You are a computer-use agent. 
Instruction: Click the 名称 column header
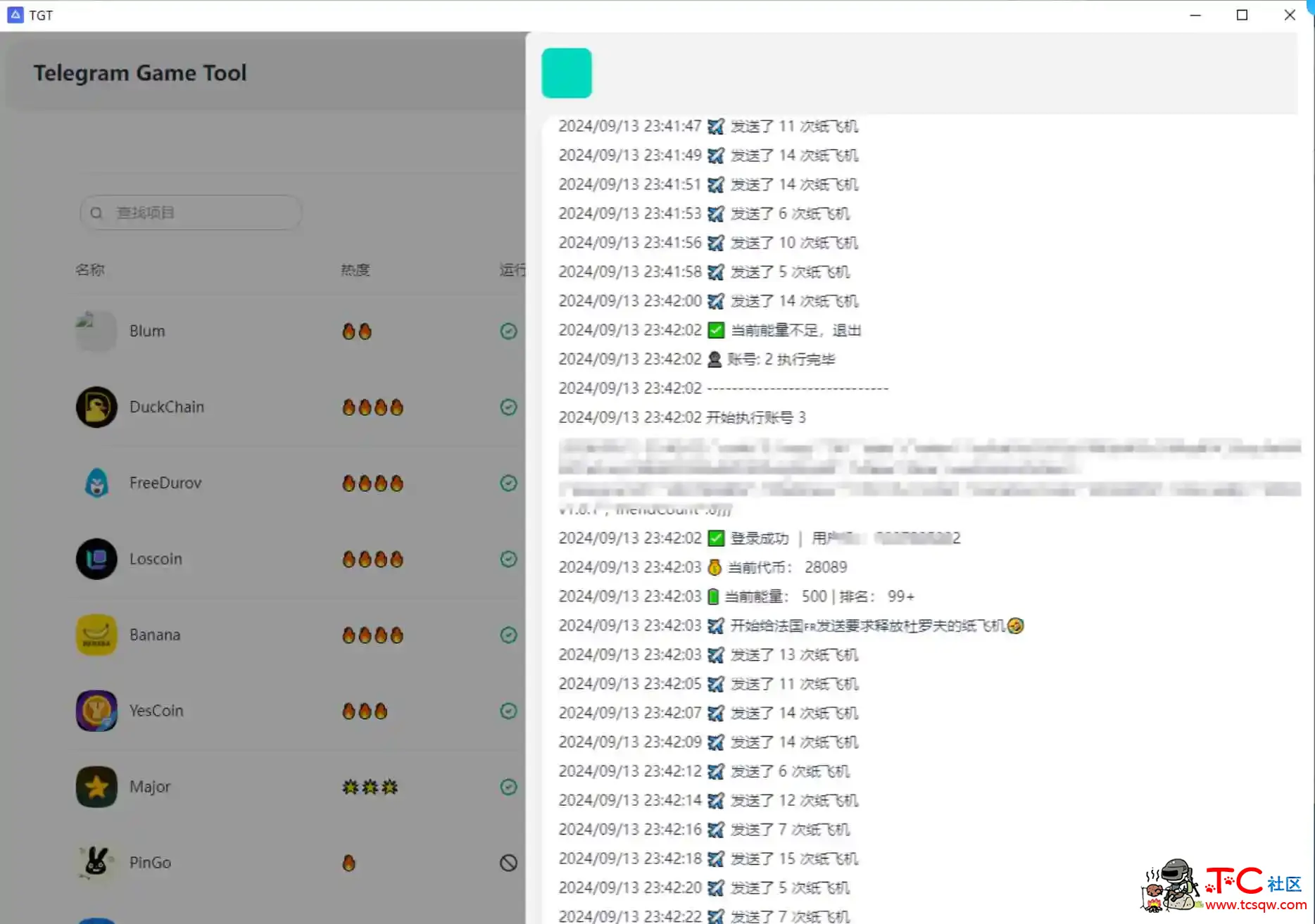[x=90, y=270]
